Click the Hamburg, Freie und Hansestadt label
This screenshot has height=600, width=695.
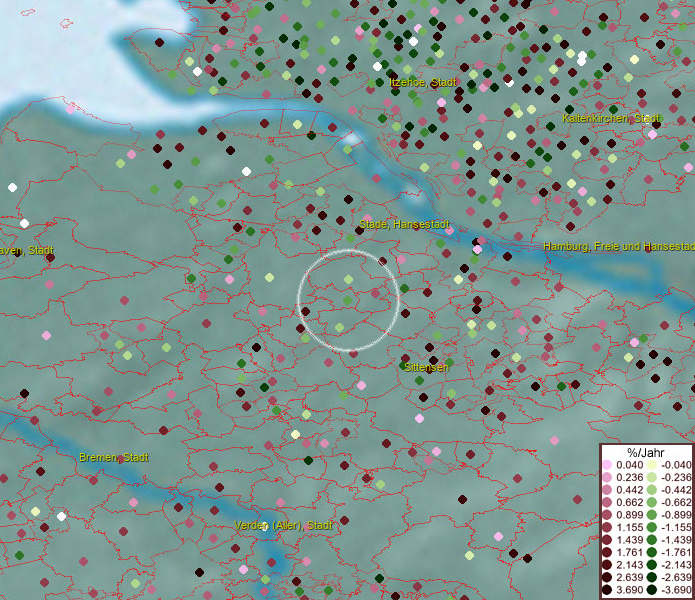[x=619, y=246]
